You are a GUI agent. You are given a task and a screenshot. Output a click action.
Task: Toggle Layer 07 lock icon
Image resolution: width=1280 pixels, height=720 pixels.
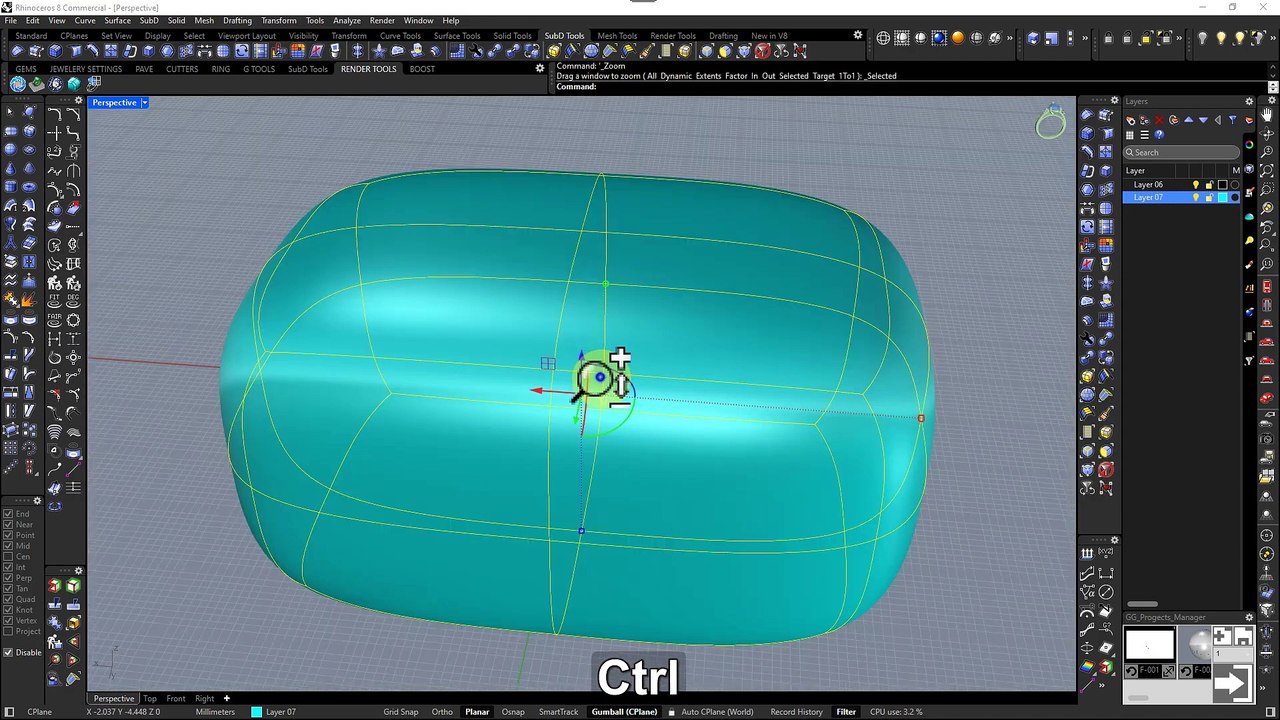click(1209, 197)
